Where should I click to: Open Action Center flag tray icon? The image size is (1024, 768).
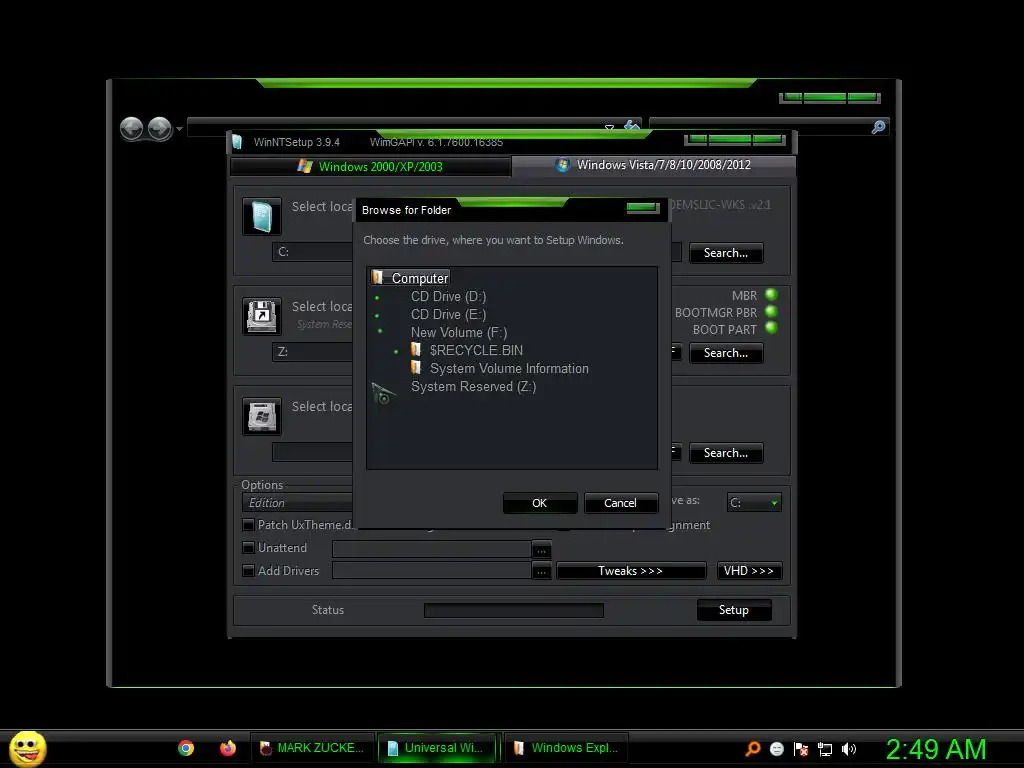(x=801, y=749)
